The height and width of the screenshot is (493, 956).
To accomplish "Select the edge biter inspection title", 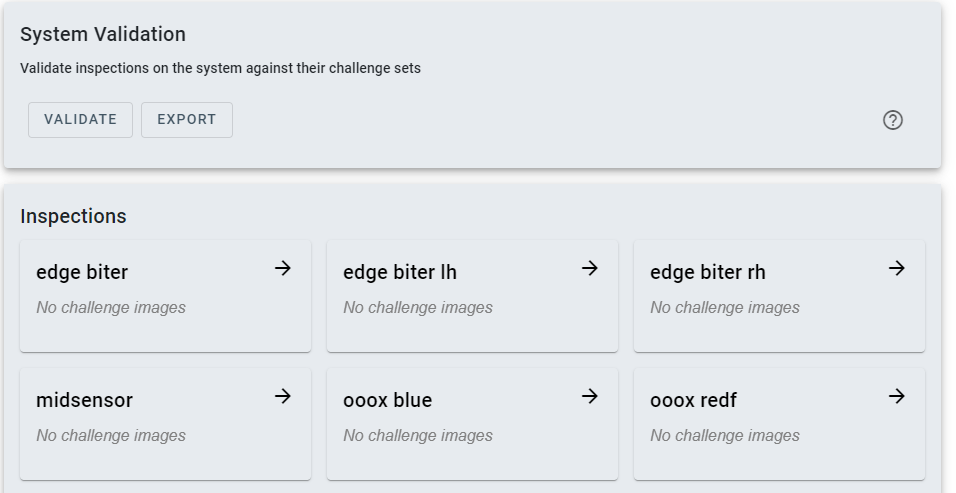I will point(82,272).
